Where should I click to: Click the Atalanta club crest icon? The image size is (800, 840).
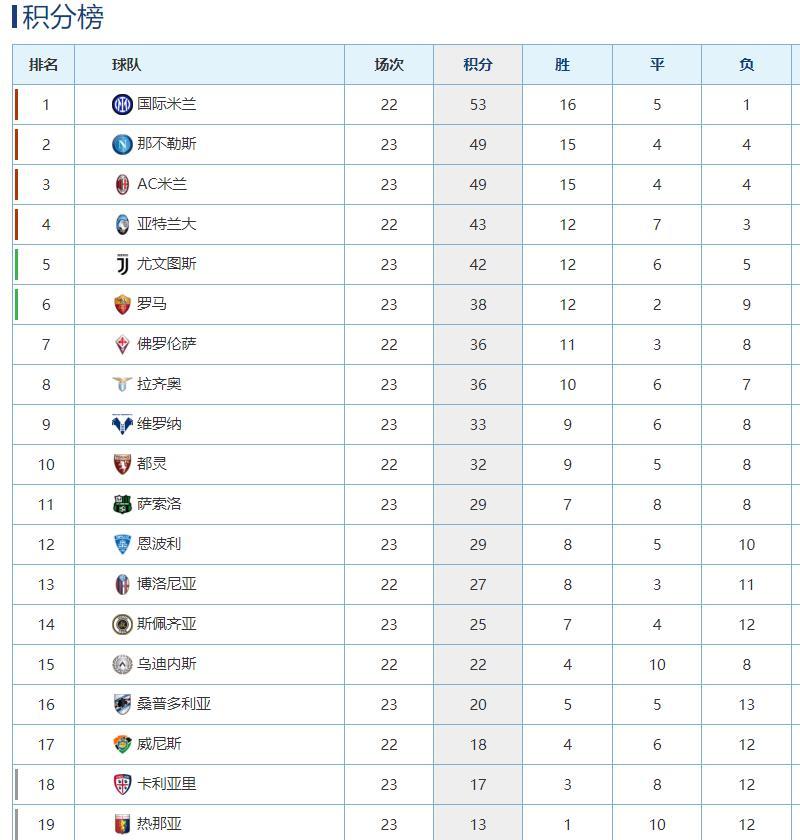click(122, 224)
